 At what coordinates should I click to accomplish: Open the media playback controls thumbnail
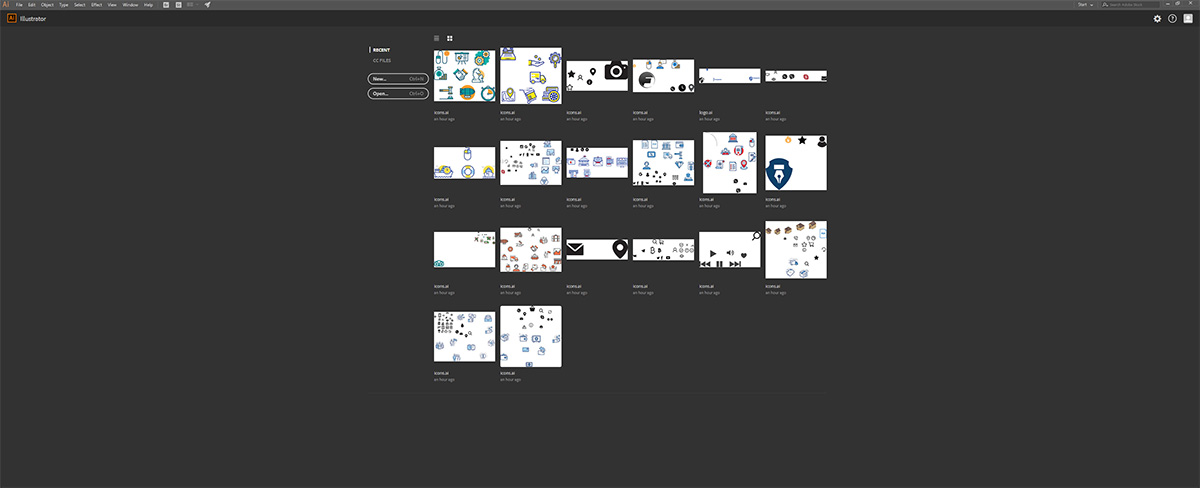coord(729,250)
